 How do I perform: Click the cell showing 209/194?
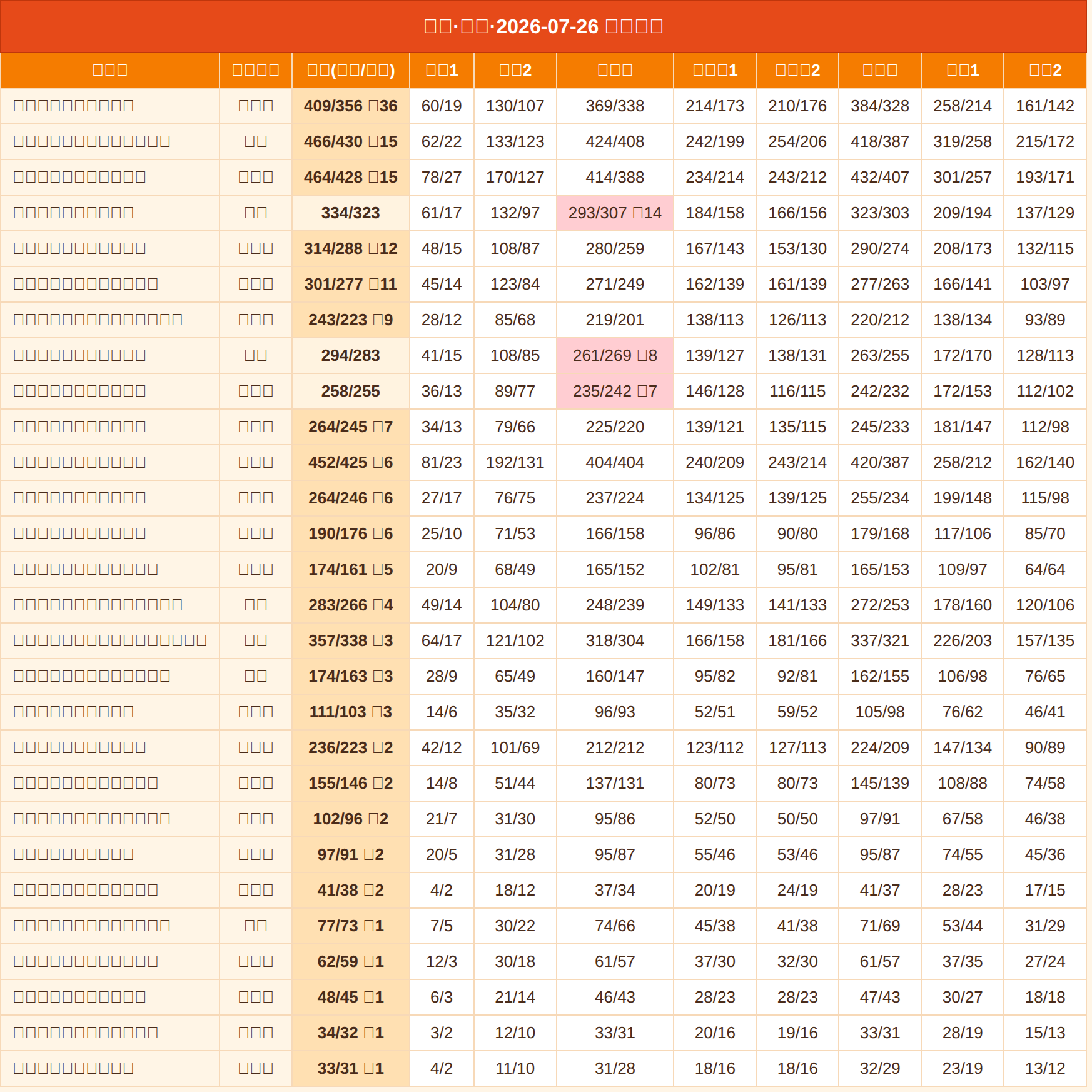pos(963,213)
